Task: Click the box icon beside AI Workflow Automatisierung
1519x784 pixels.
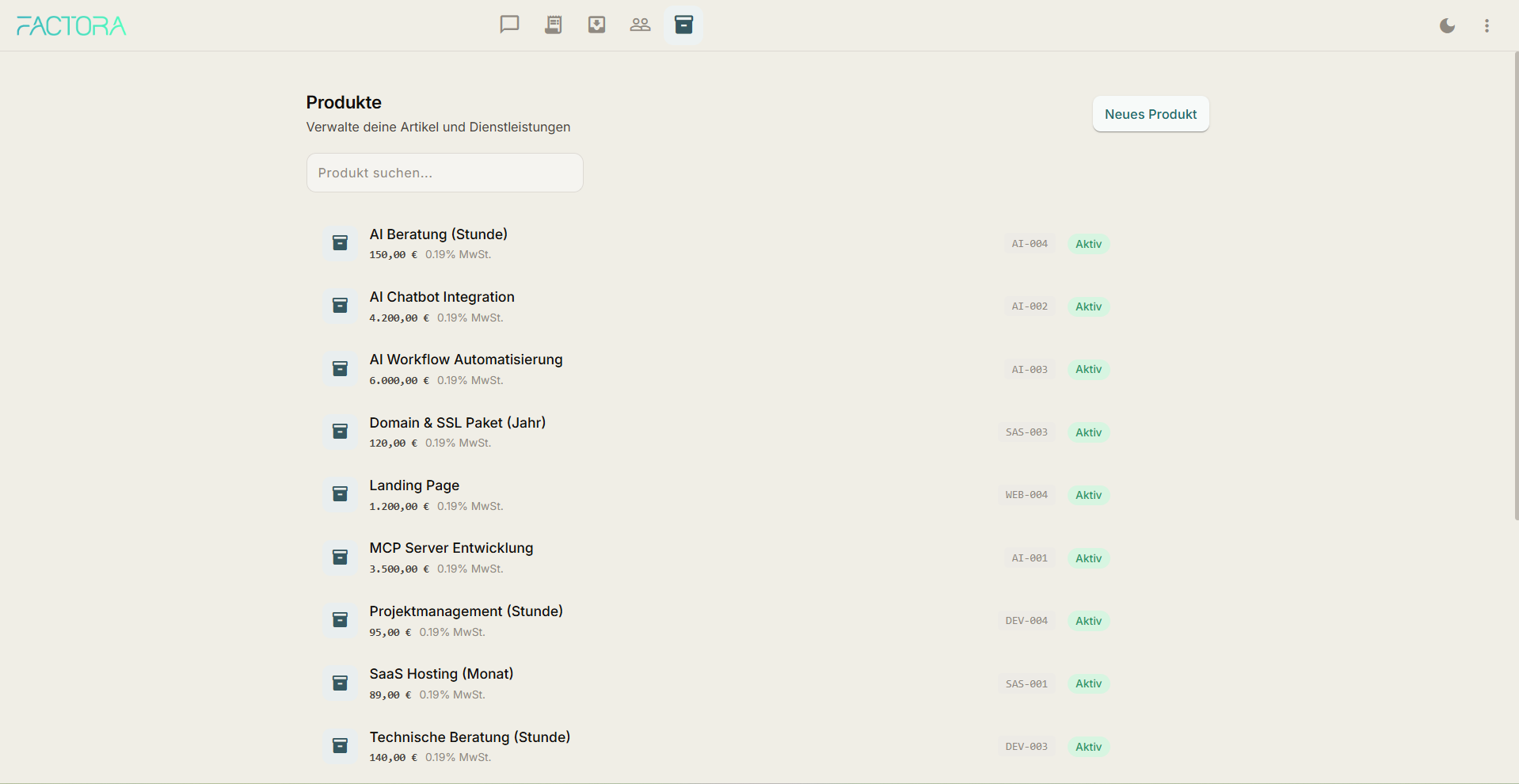Action: point(340,369)
